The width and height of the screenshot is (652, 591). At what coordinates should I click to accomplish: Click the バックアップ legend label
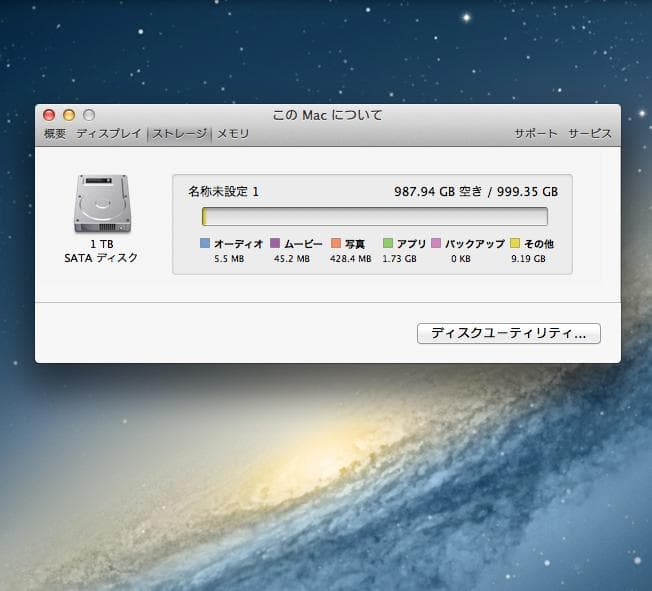point(475,244)
